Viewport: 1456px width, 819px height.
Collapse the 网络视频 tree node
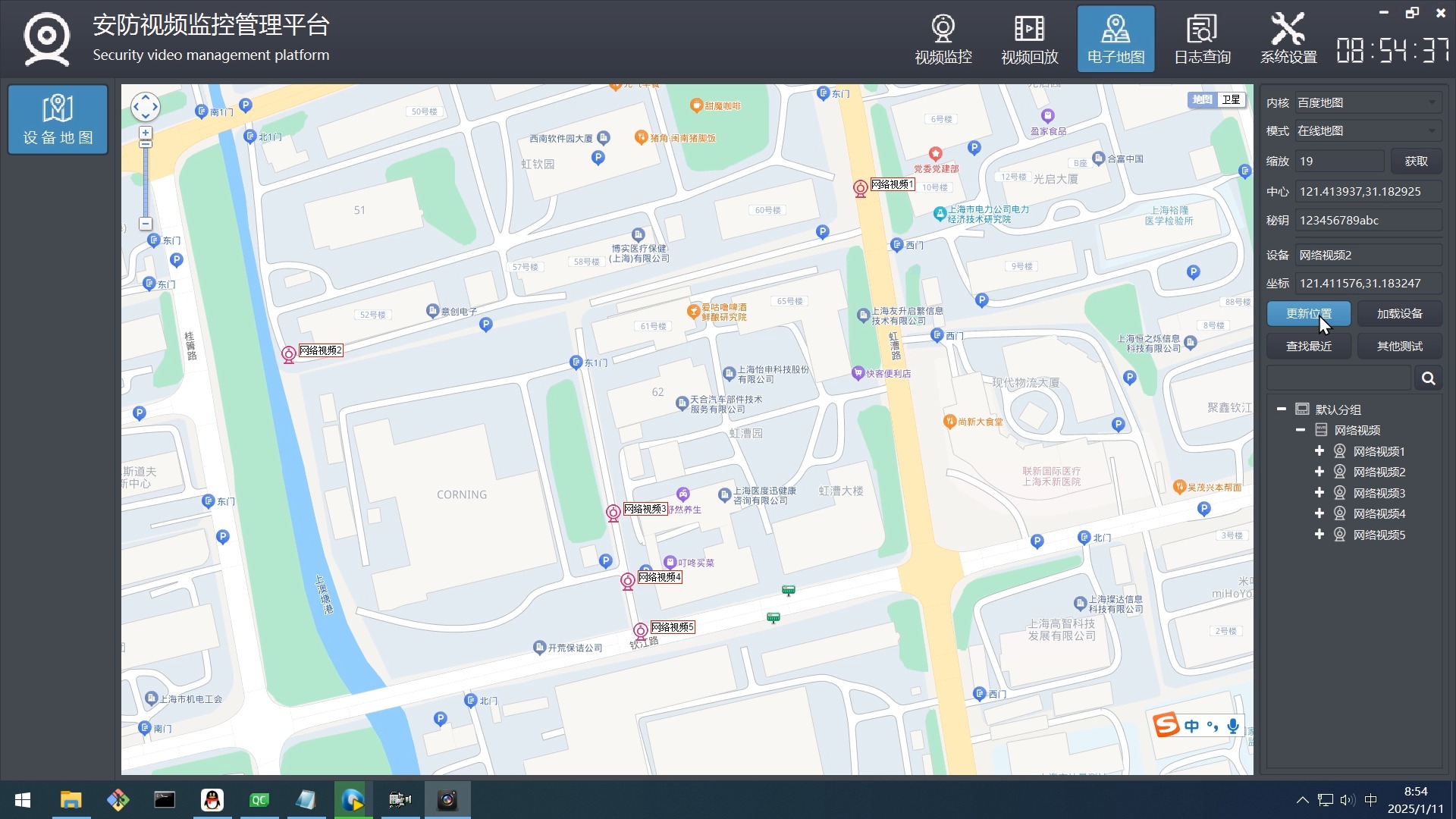(x=1301, y=430)
